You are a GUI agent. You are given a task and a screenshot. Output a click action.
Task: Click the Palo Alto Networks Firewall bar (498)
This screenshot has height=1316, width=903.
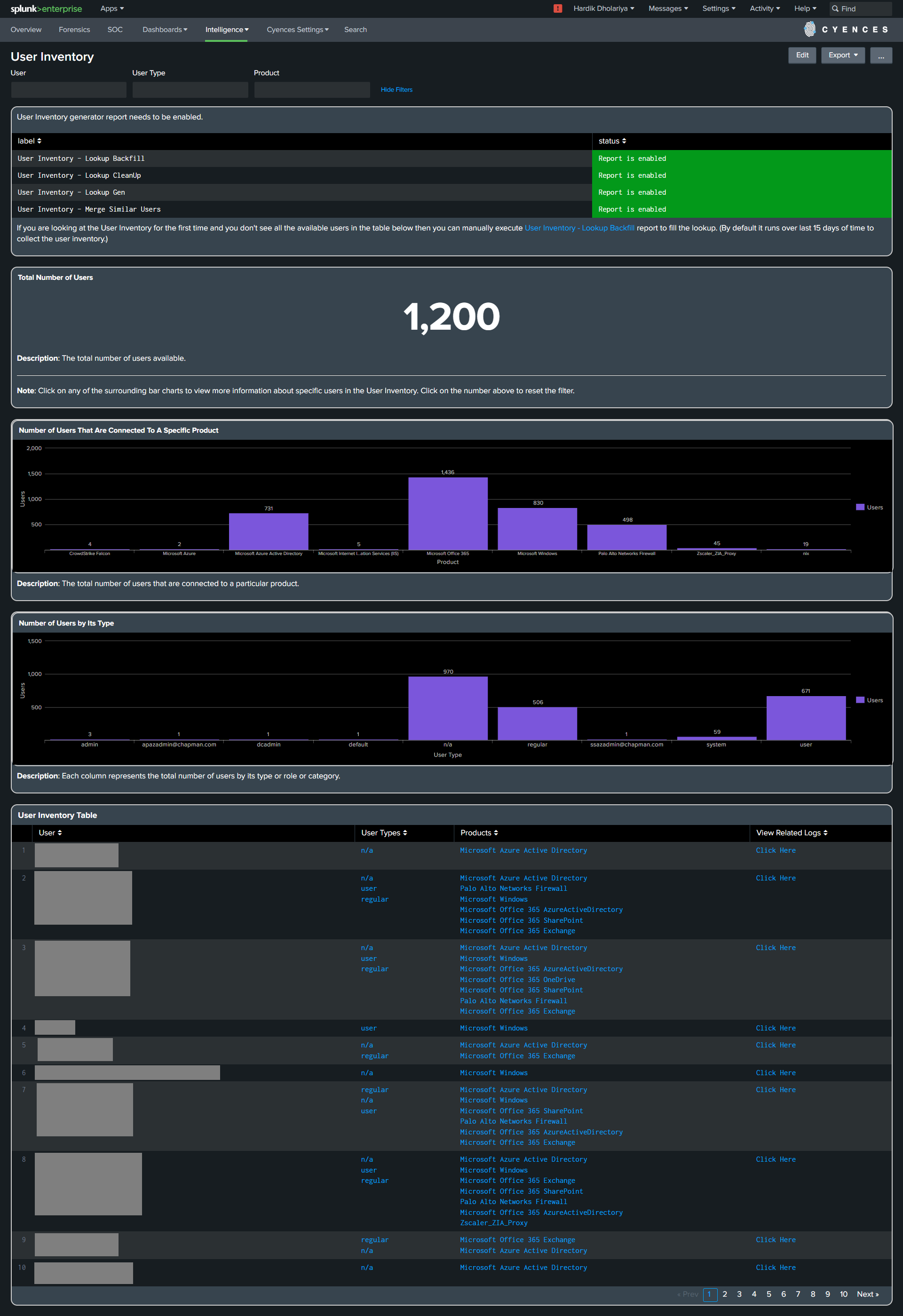point(627,538)
